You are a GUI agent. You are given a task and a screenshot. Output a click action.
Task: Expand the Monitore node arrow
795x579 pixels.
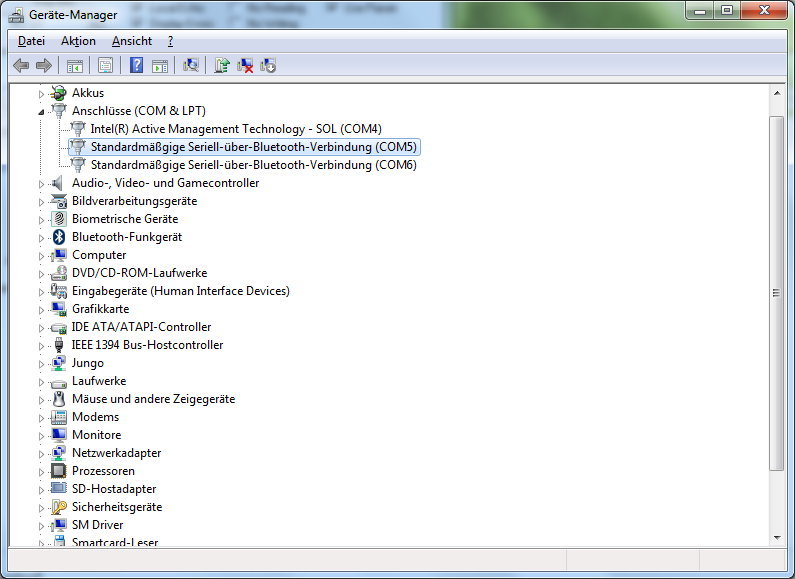click(41, 436)
